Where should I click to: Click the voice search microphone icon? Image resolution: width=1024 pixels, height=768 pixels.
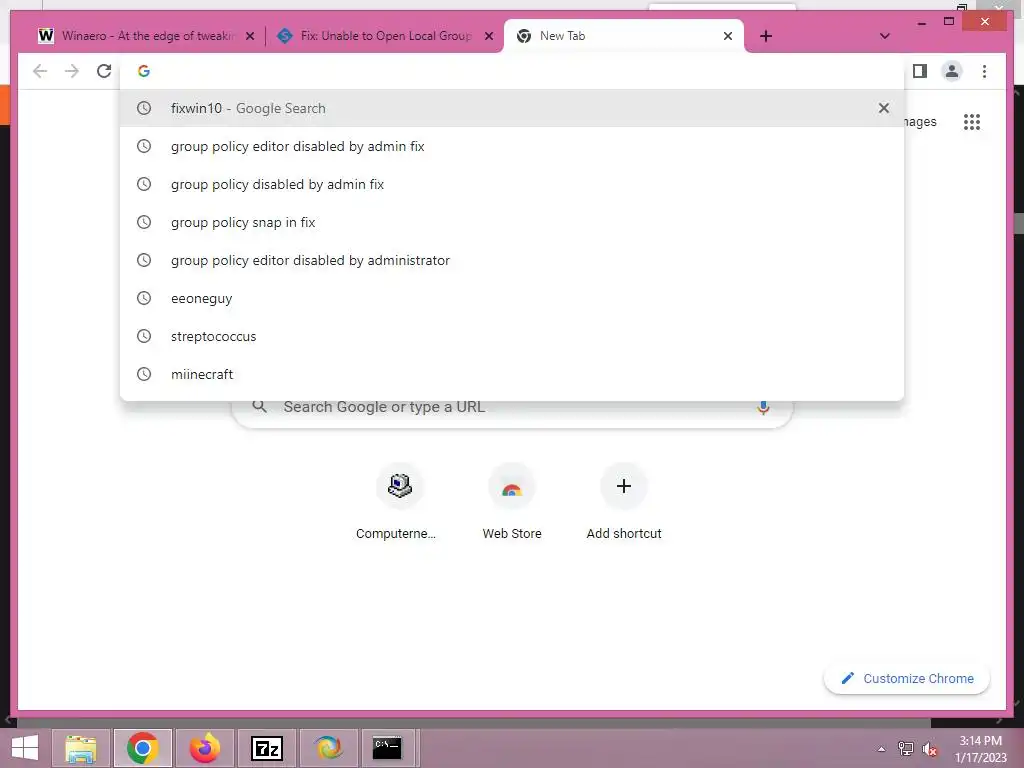[x=763, y=408]
